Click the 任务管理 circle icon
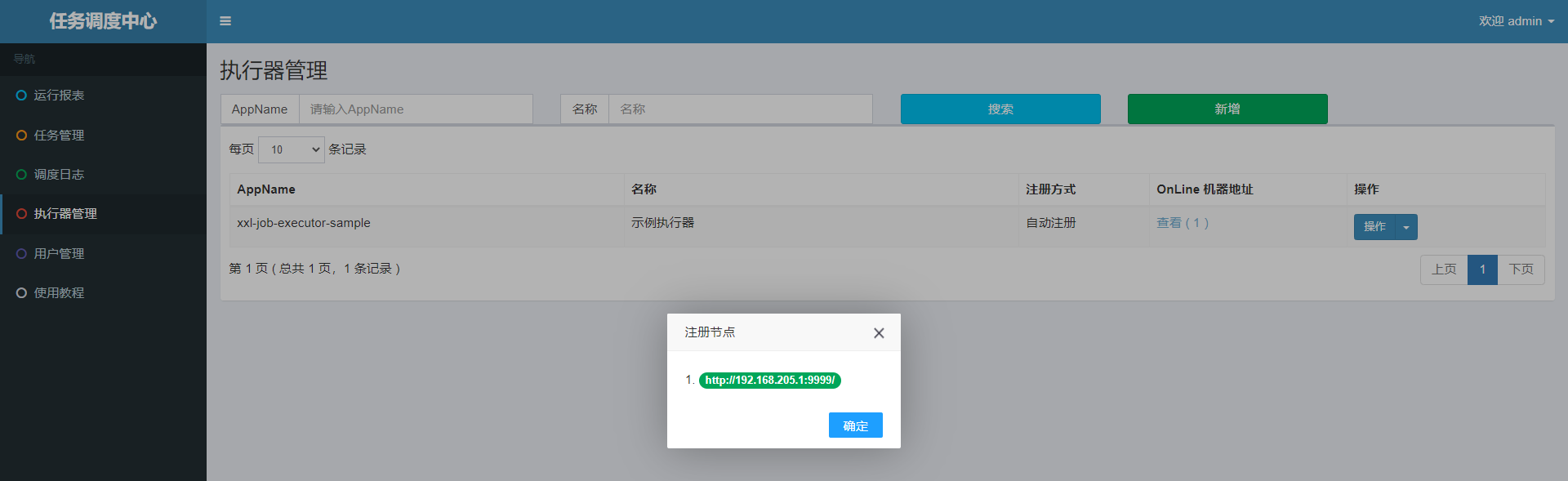The height and width of the screenshot is (481, 1568). click(x=21, y=136)
